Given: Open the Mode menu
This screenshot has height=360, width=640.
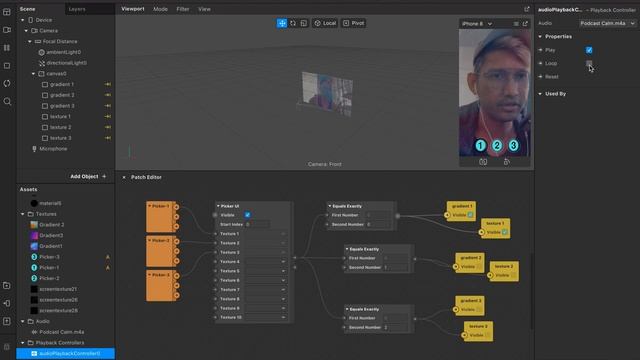Looking at the screenshot, I should point(160,9).
